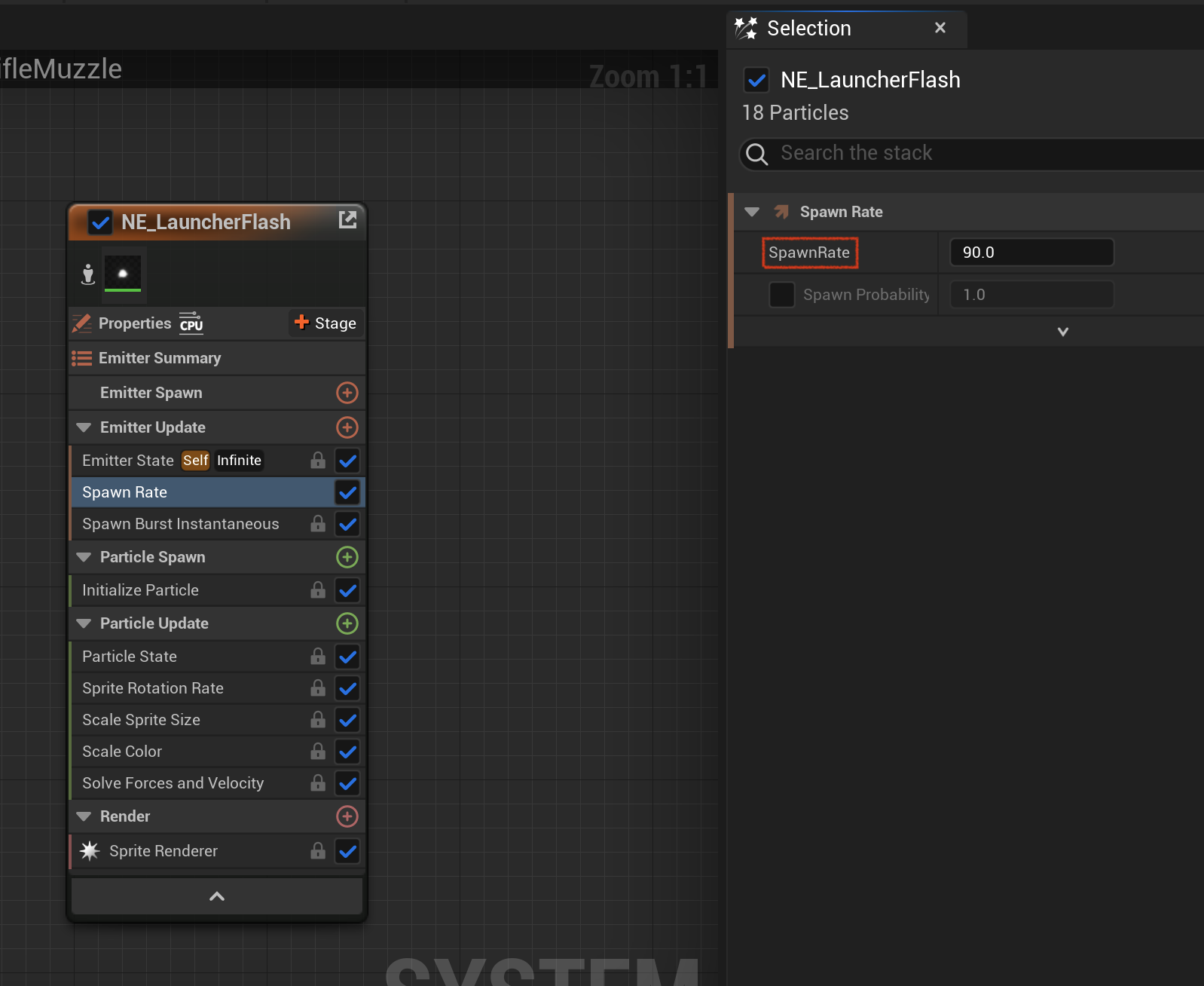Disable Solve Forces and Velocity module
Screen dimensions: 1204x986
click(x=347, y=783)
